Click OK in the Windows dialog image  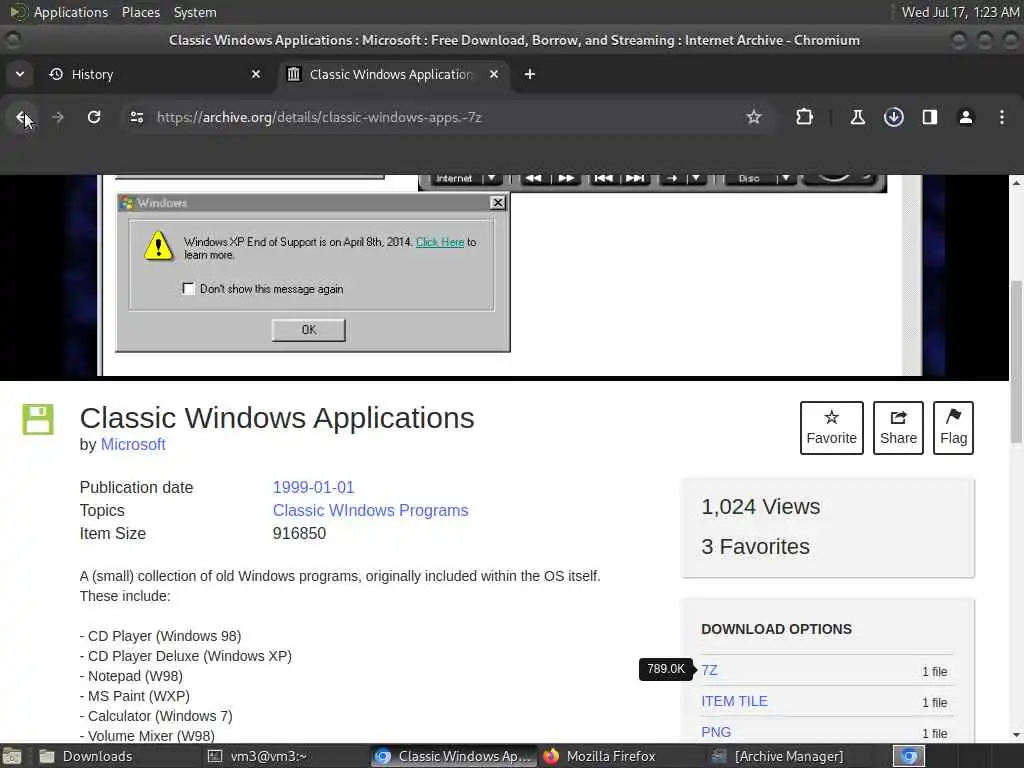pos(309,330)
